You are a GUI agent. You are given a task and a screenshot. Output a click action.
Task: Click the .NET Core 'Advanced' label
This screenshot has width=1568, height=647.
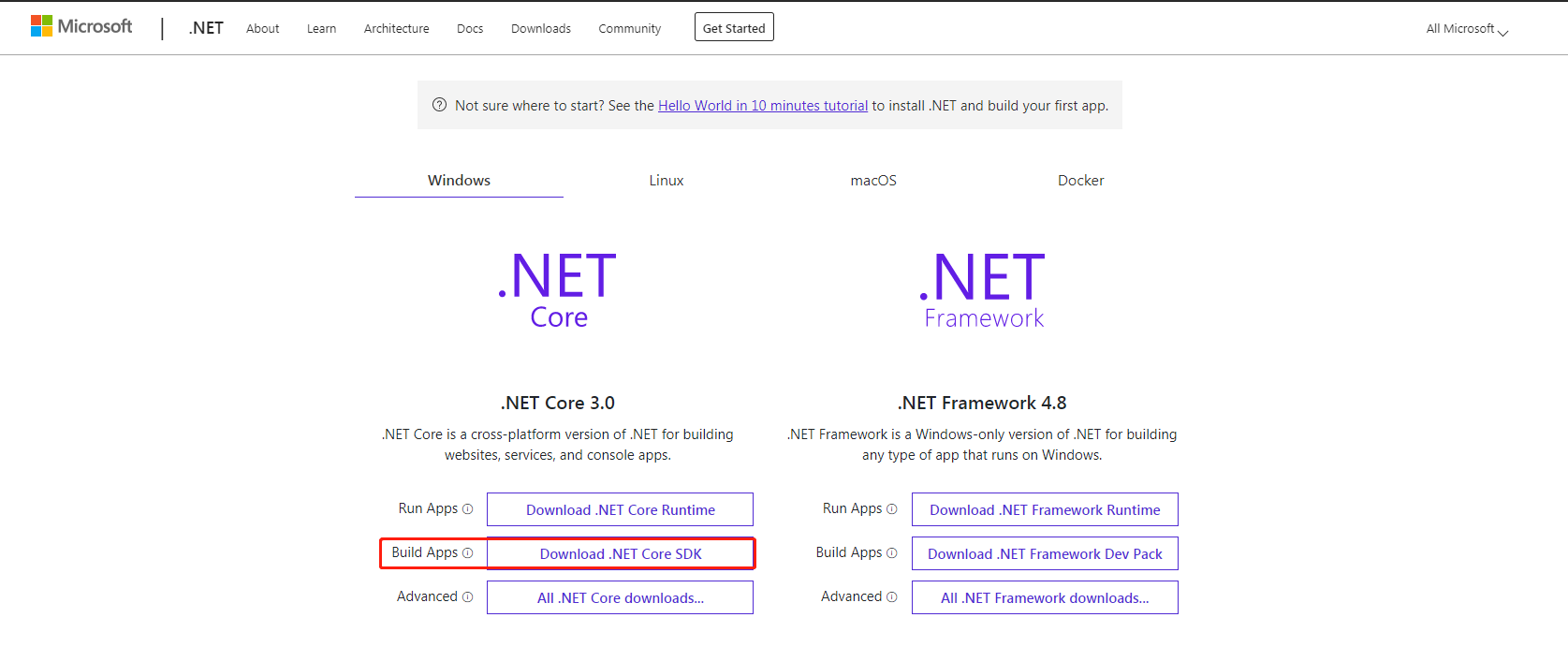(x=428, y=596)
